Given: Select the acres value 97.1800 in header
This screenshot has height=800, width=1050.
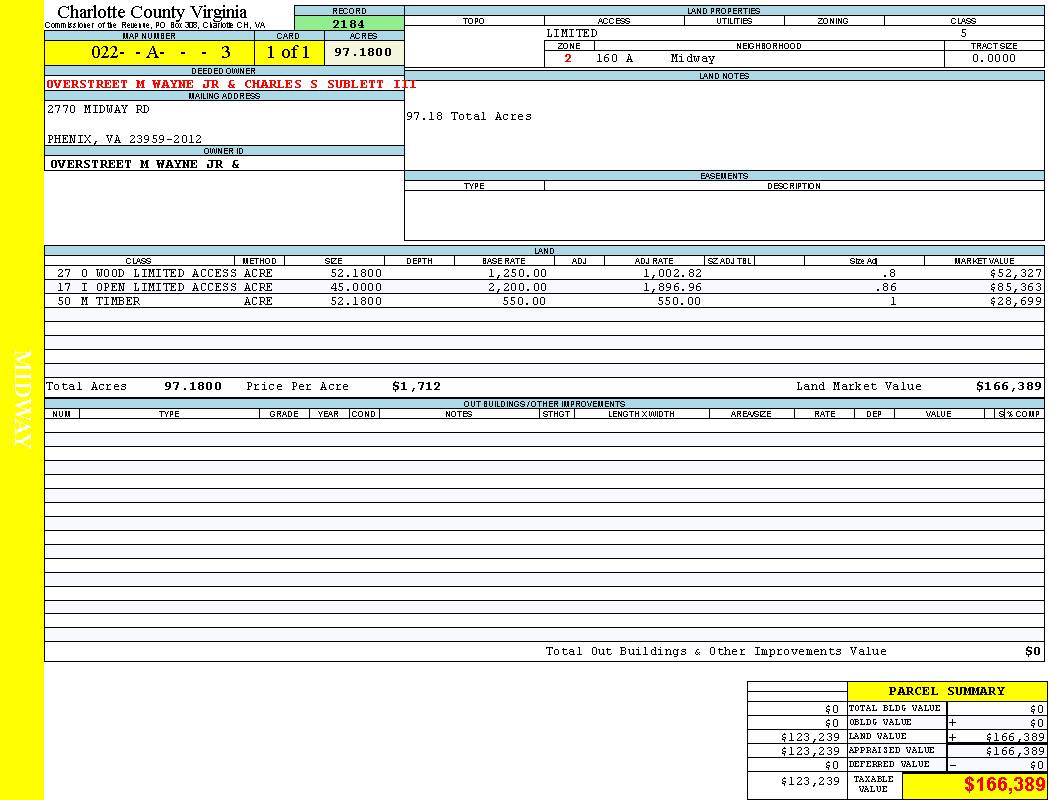Looking at the screenshot, I should pyautogui.click(x=363, y=52).
